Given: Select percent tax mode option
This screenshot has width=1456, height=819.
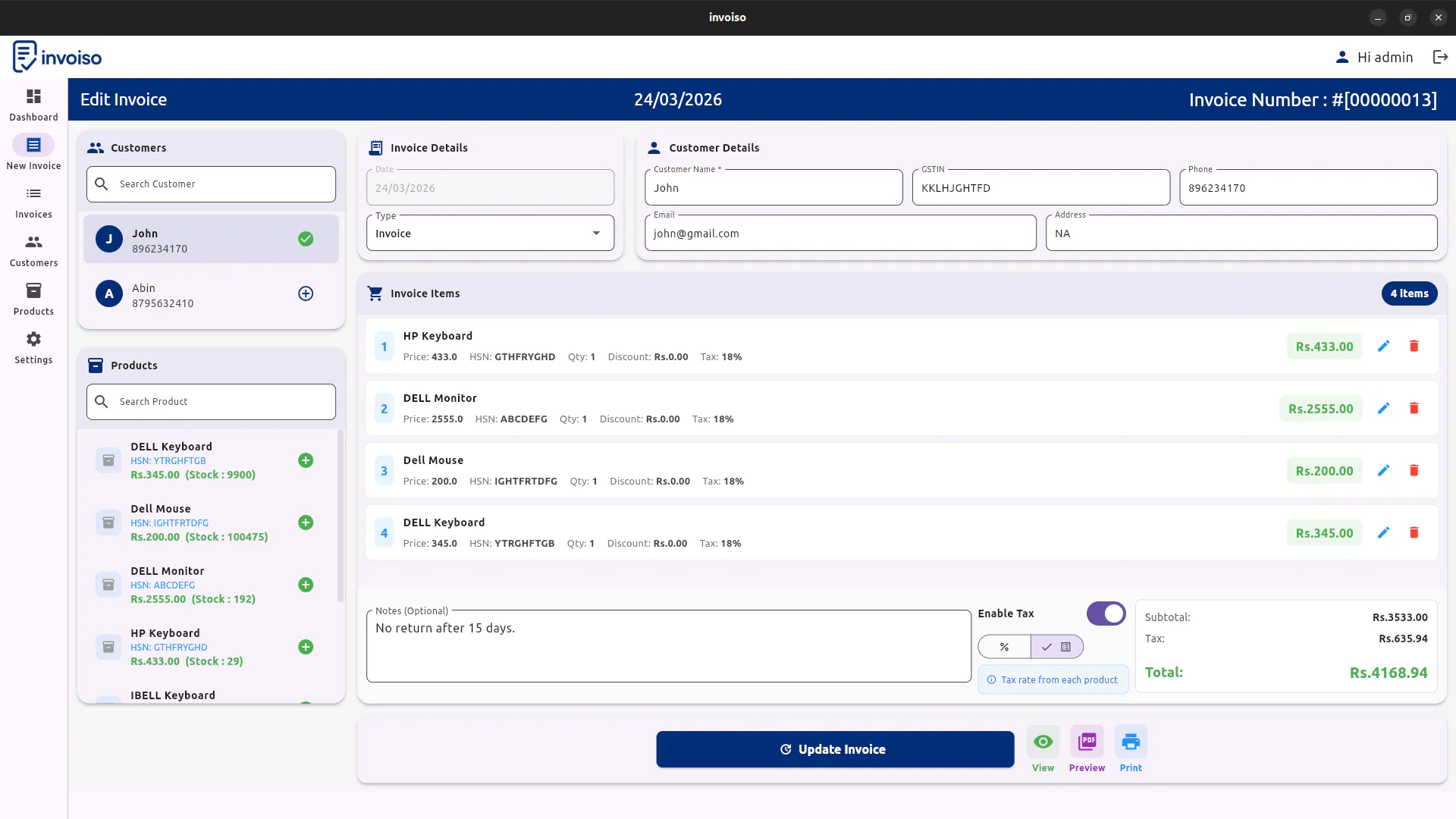Looking at the screenshot, I should click(1004, 647).
